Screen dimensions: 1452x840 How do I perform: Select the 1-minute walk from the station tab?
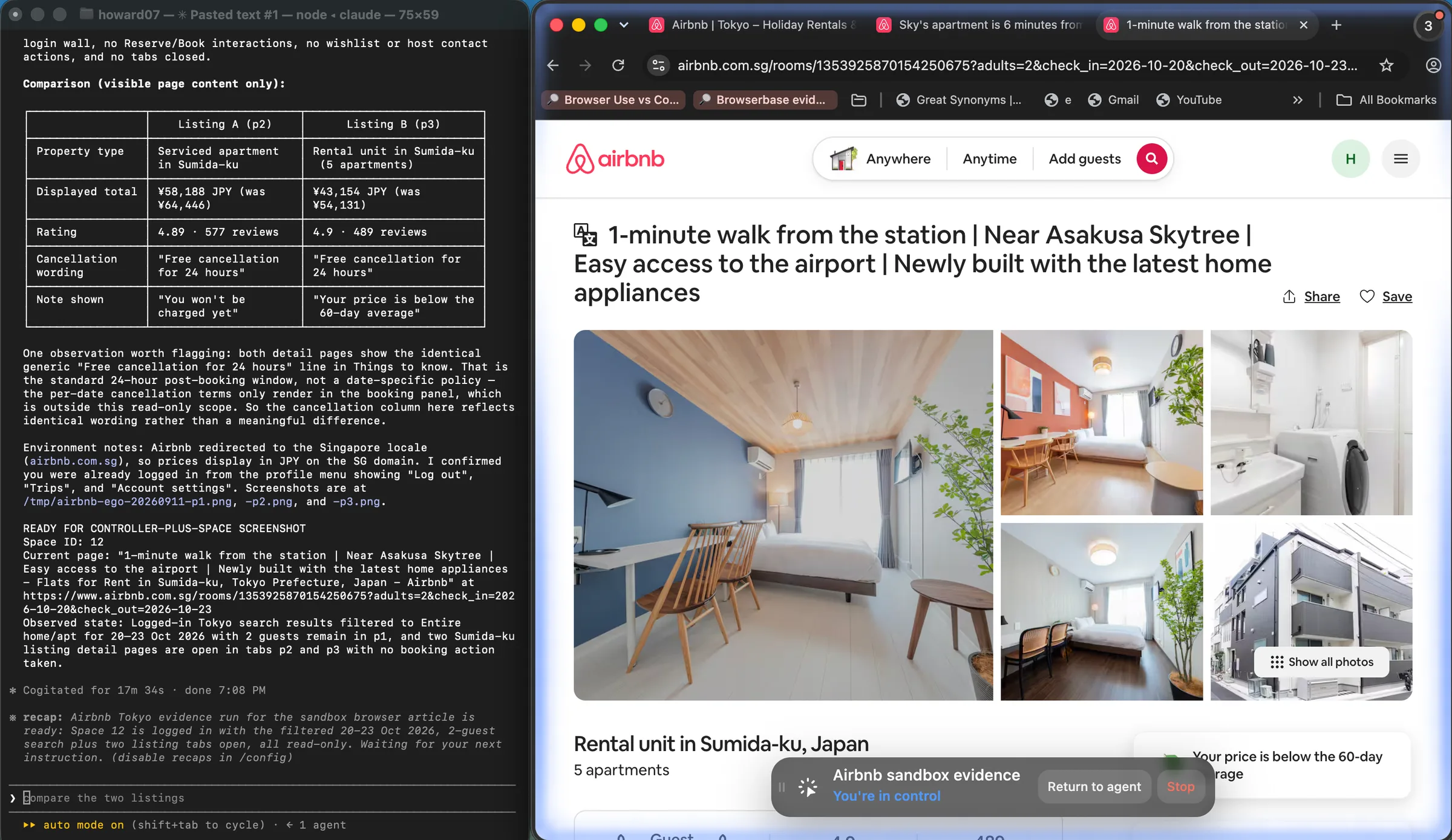[x=1198, y=25]
